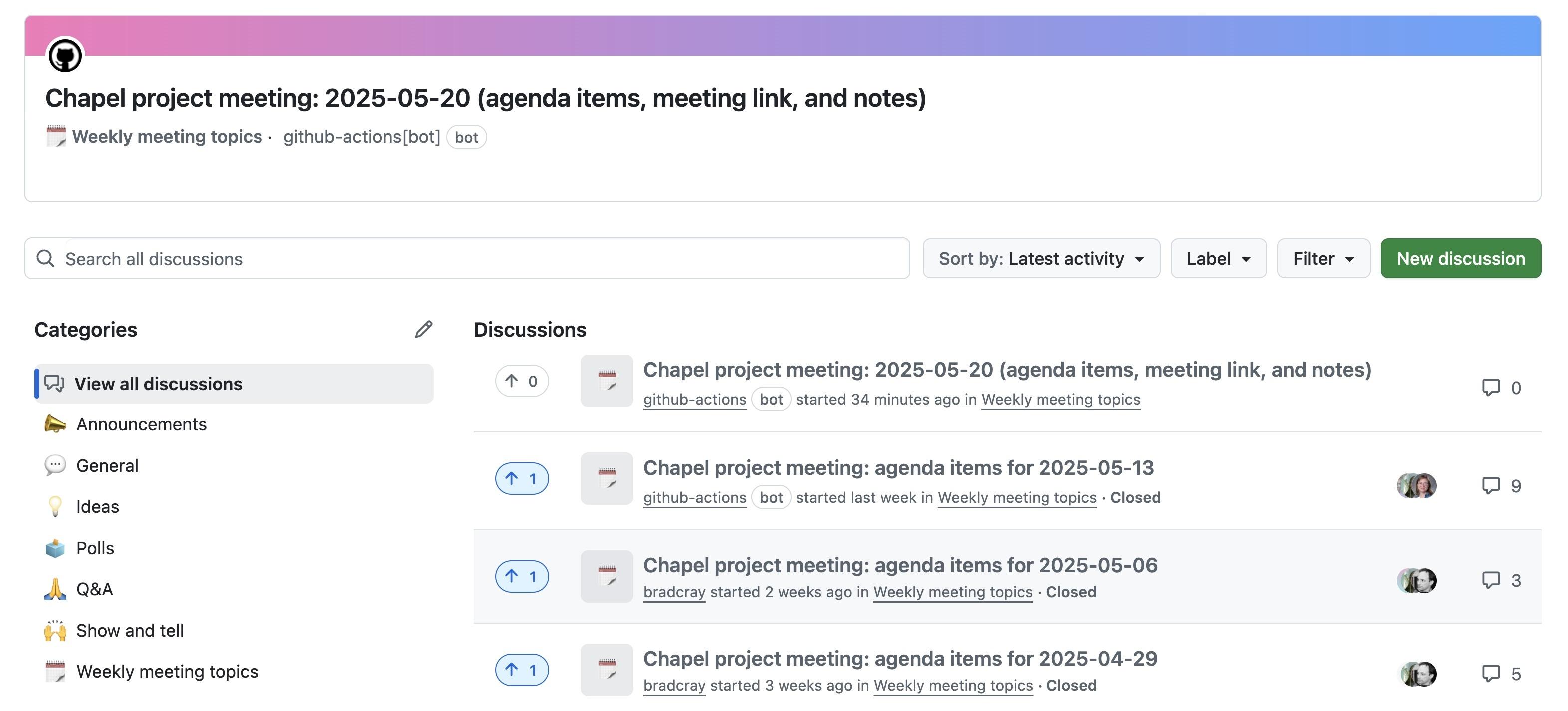
Task: Edit categories with the pencil icon
Action: (424, 329)
